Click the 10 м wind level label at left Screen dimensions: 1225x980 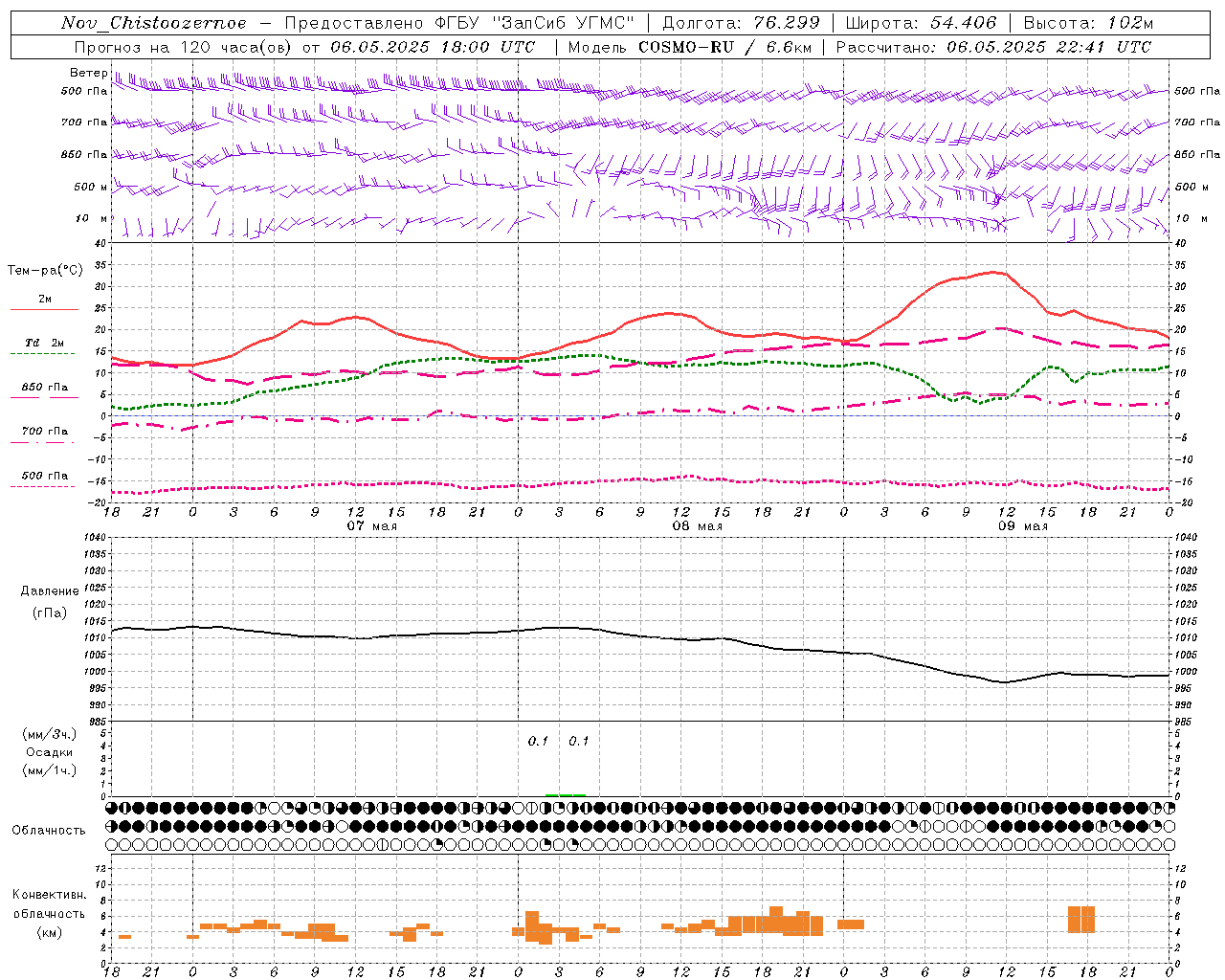pos(92,218)
